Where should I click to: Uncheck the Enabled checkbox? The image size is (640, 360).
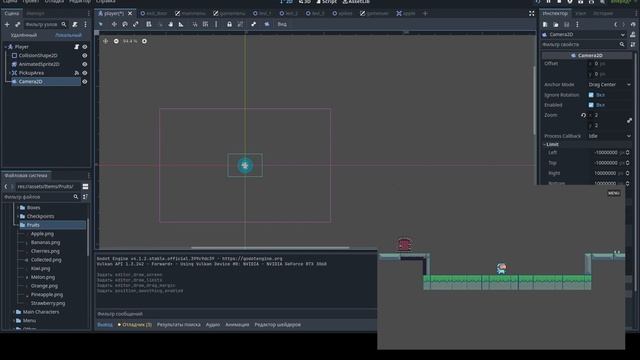click(x=591, y=105)
